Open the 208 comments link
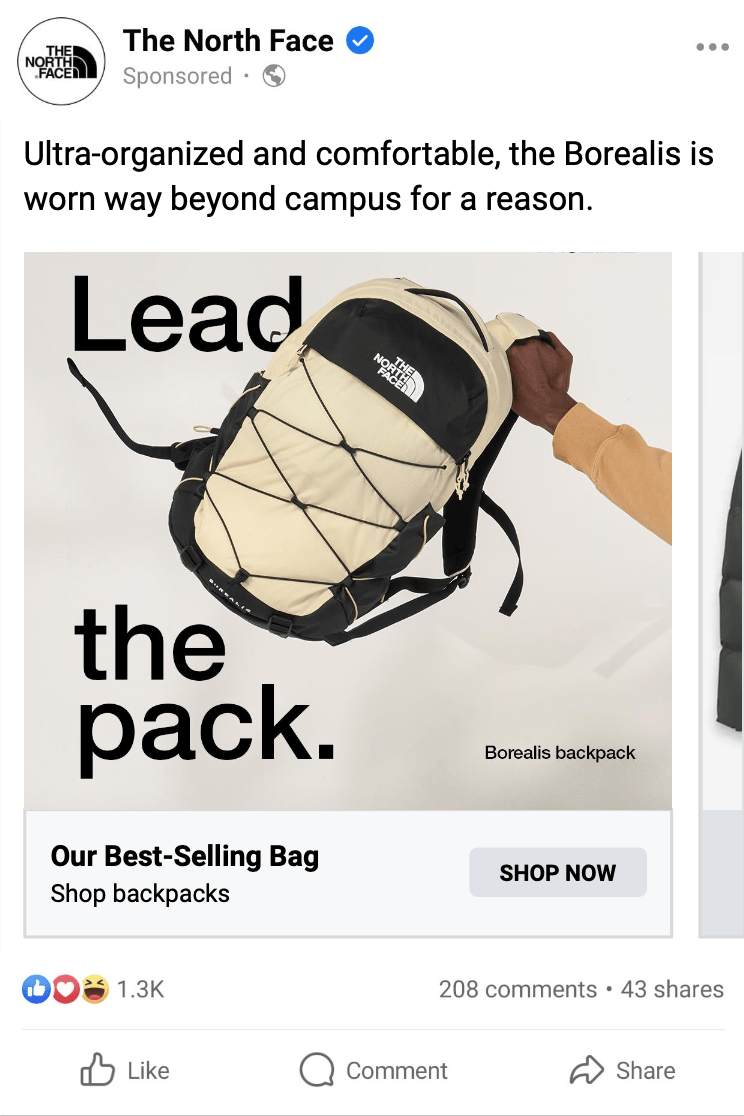Image resolution: width=744 pixels, height=1116 pixels. coord(518,989)
